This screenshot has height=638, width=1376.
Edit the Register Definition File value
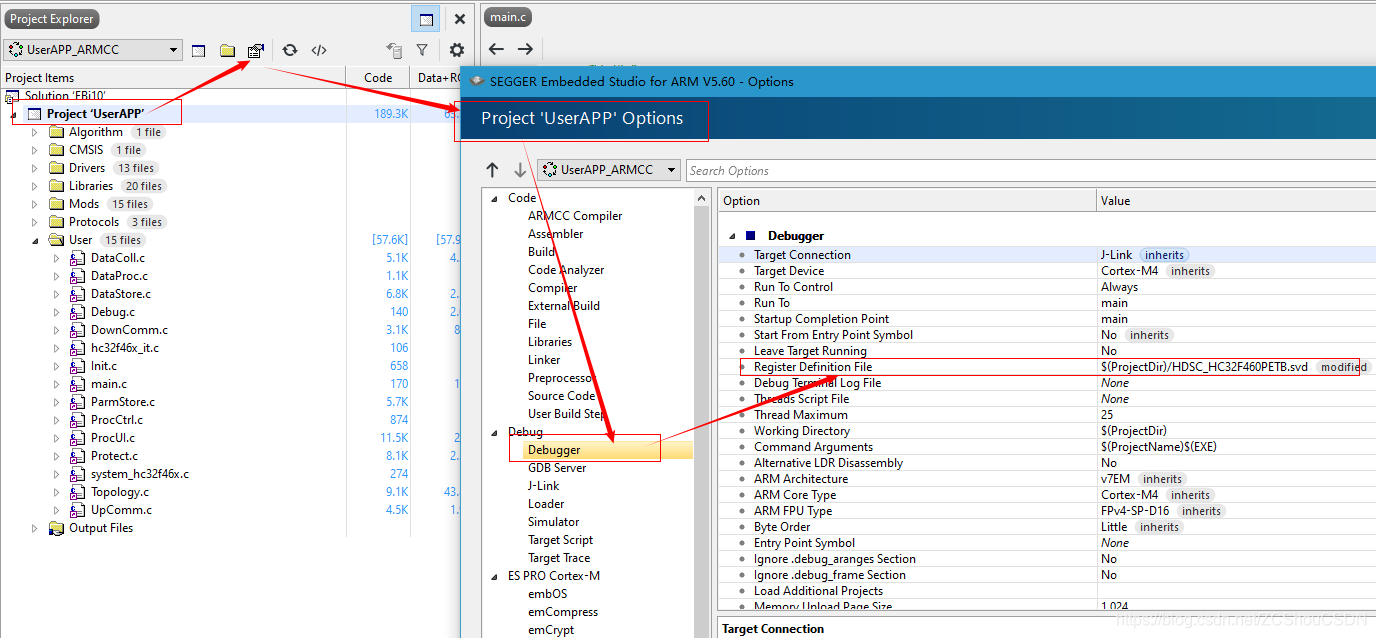coord(1204,367)
